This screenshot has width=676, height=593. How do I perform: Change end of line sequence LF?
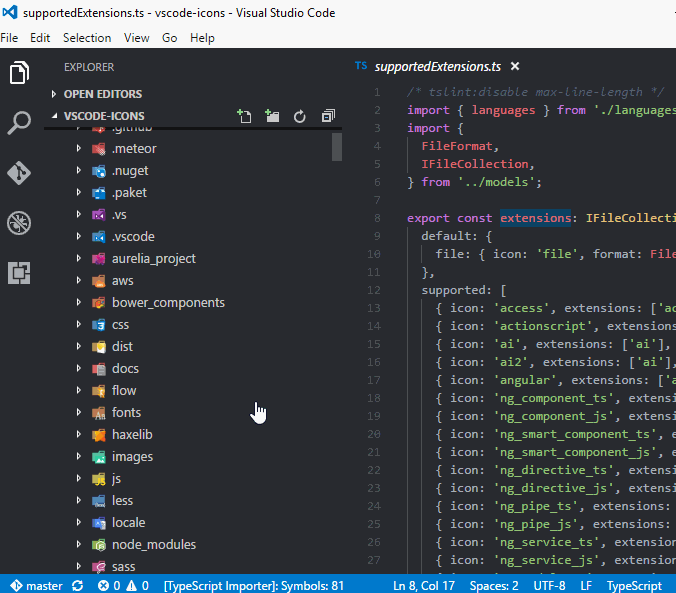(x=586, y=586)
